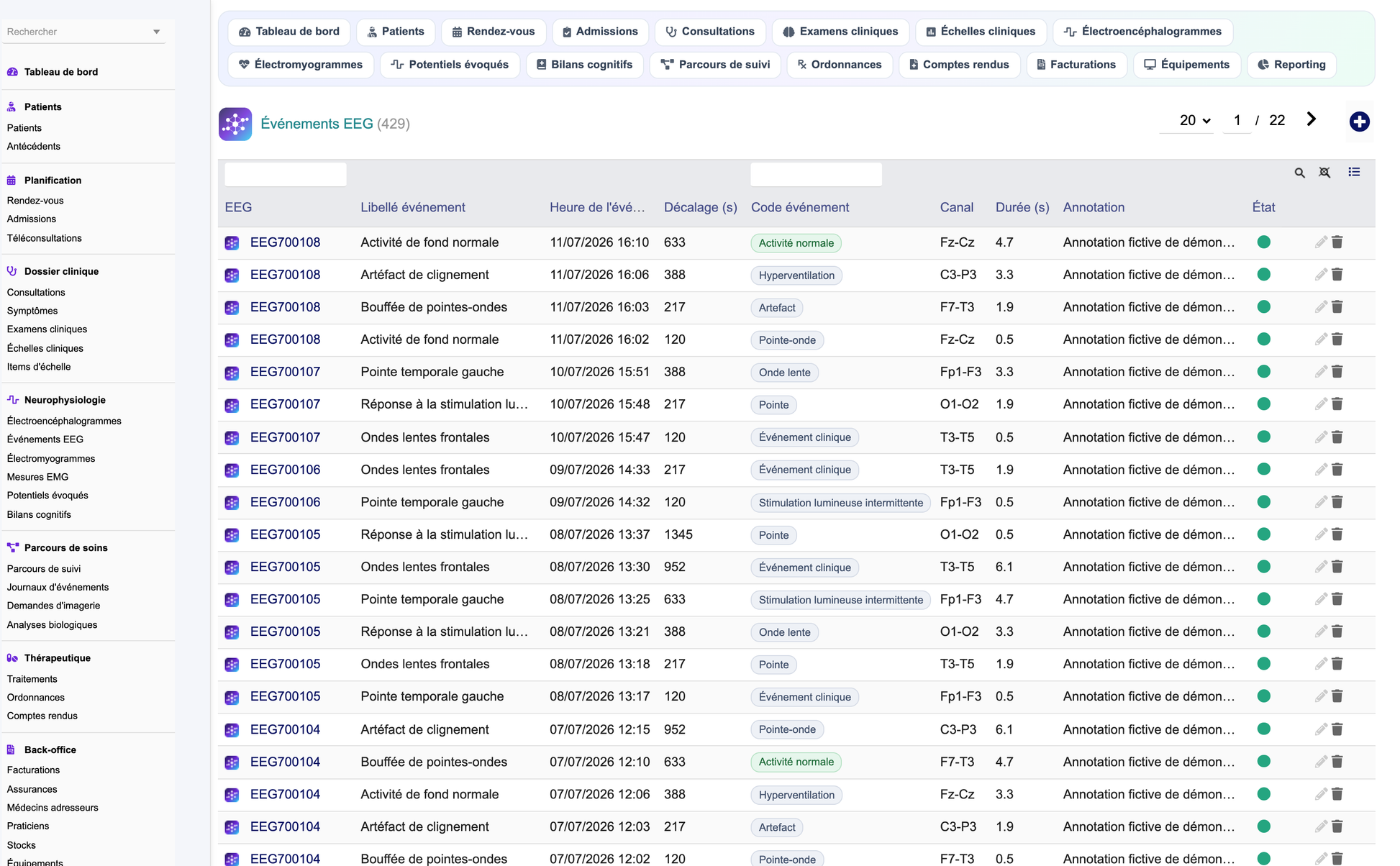The image size is (1400, 866).
Task: Sort by the Libellé événement column header
Action: 412,207
